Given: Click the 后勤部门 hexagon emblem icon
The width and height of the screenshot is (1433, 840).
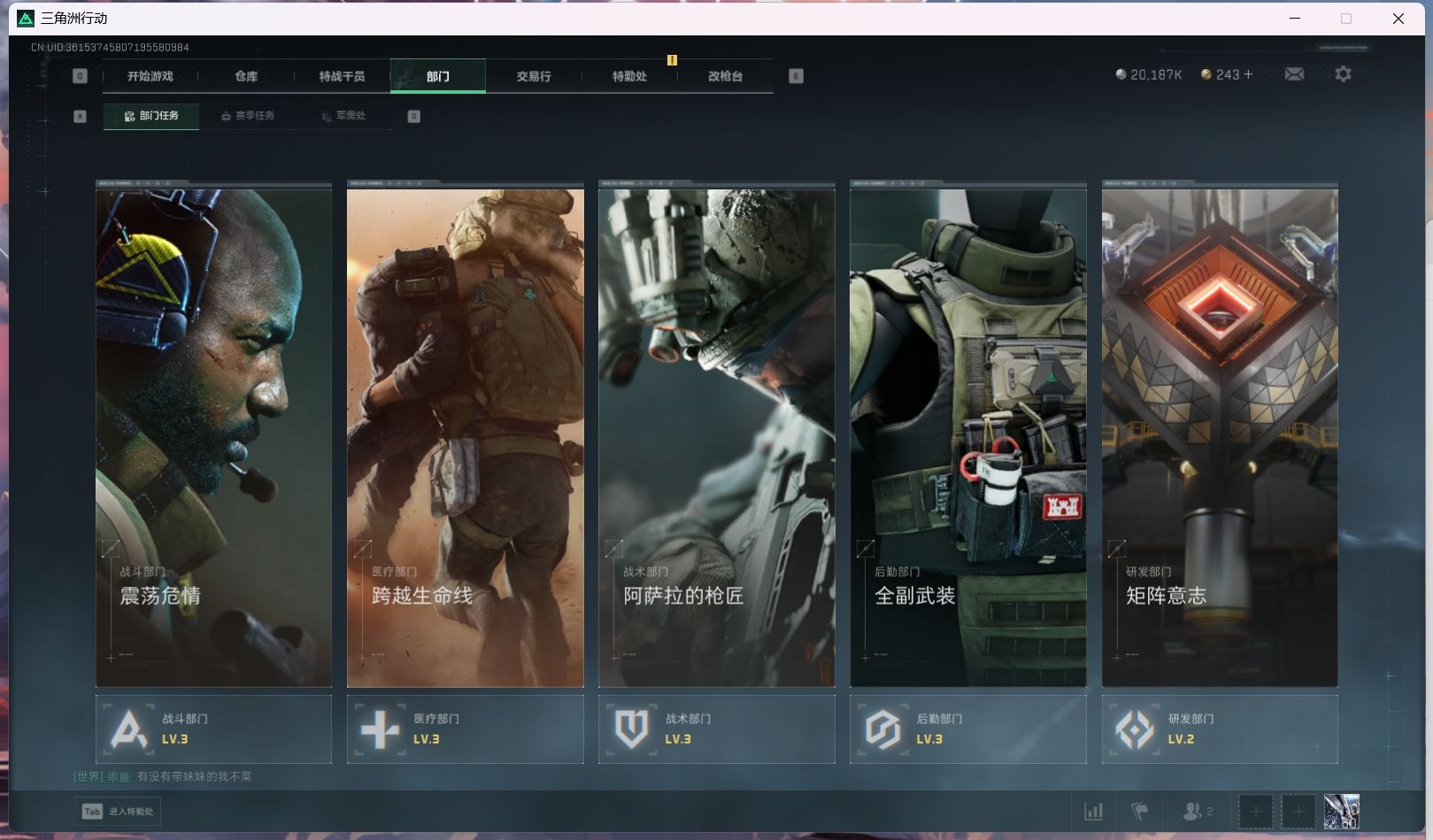Looking at the screenshot, I should click(883, 729).
